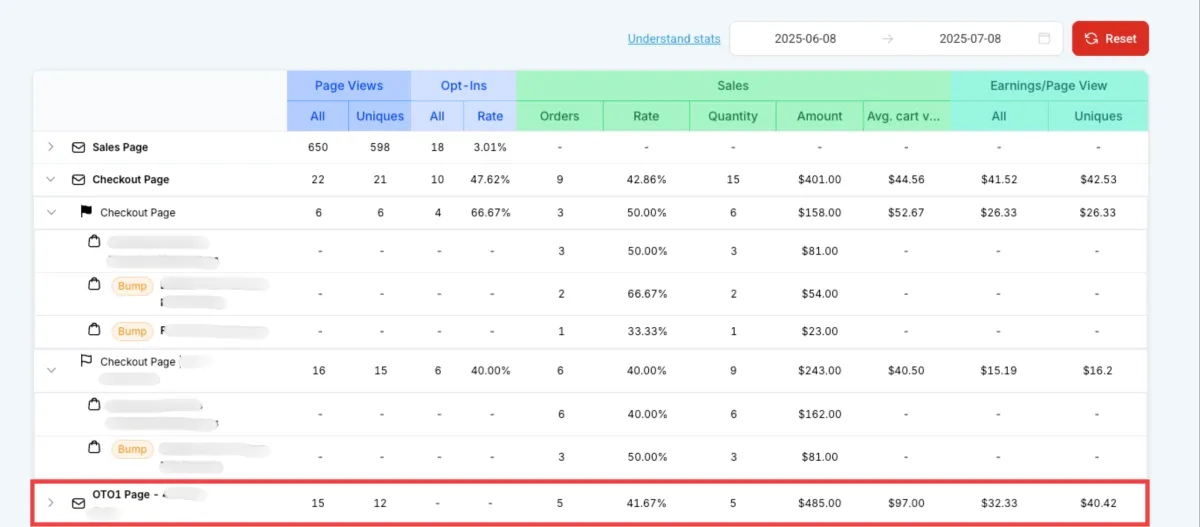Click the outlined flag icon
The image size is (1200, 527).
coord(86,361)
